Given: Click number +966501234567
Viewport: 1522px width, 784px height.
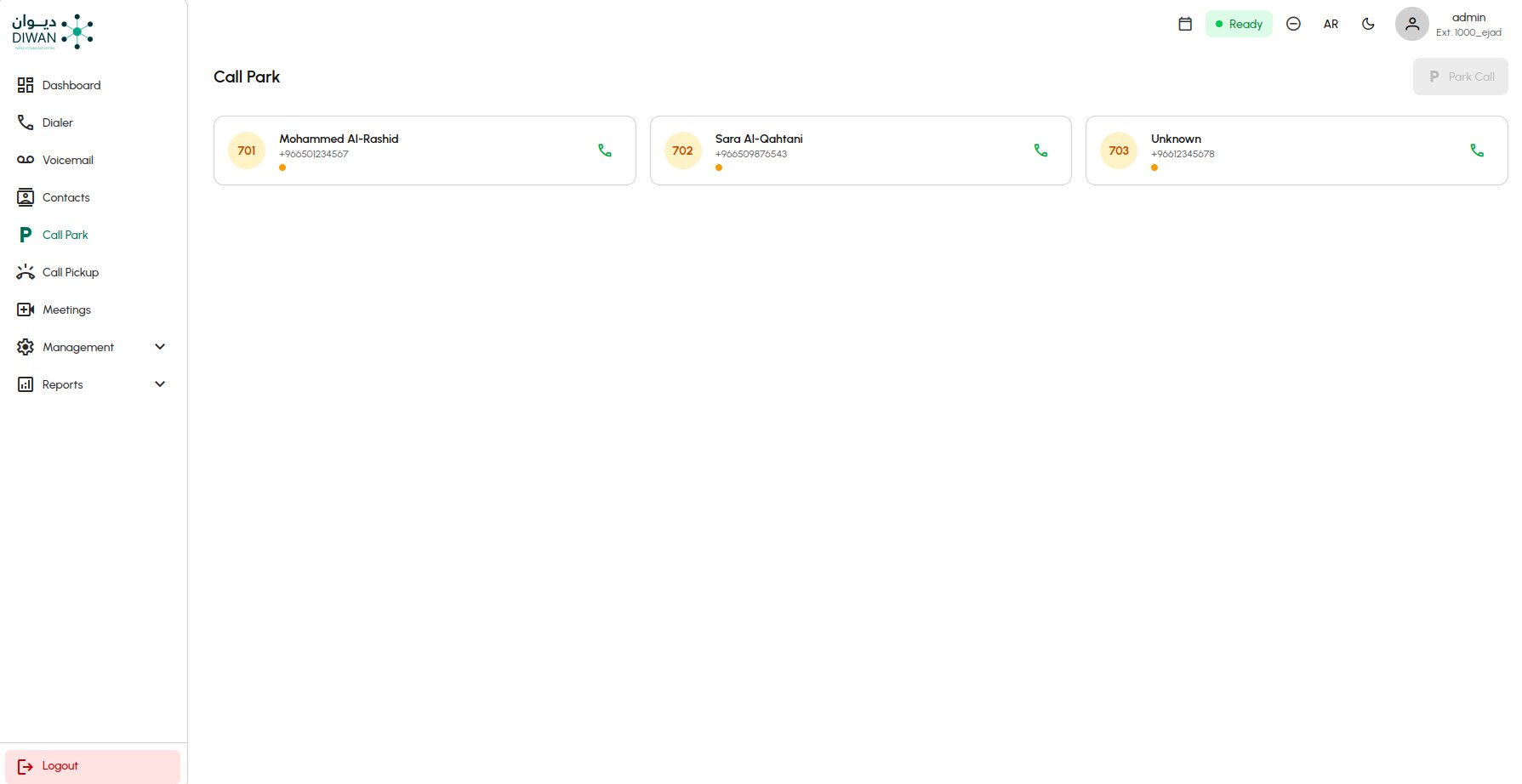Looking at the screenshot, I should point(314,154).
